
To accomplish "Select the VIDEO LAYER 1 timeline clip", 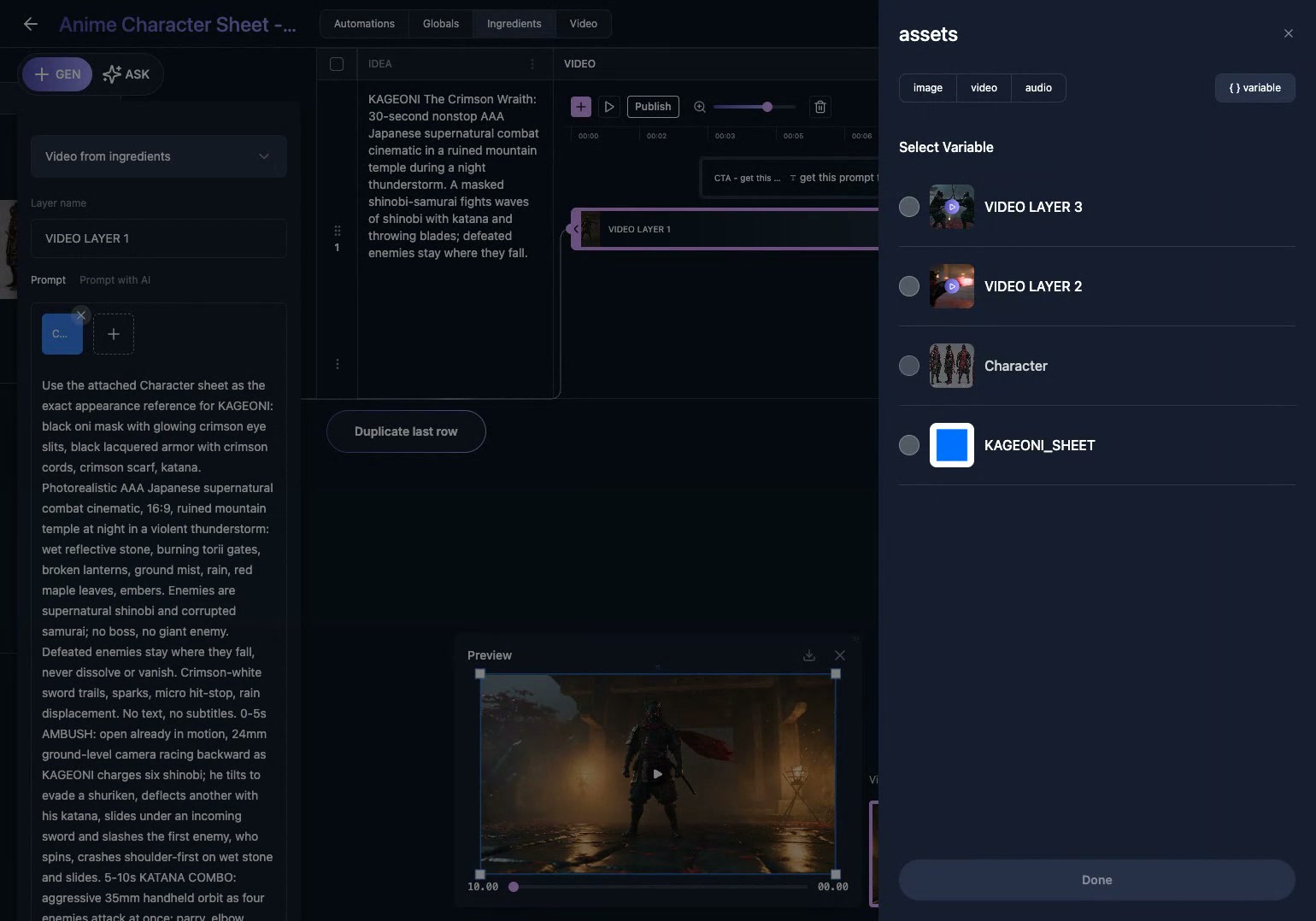I will pos(726,229).
